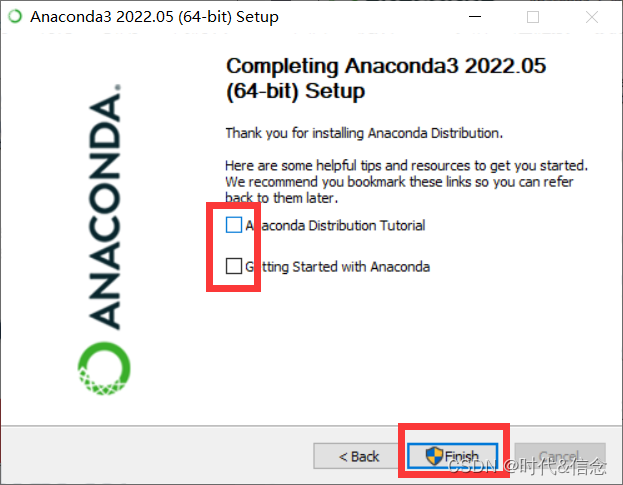Viewport: 623px width, 485px height.
Task: Tick the Getting Started with Anaconda checkbox
Action: pyautogui.click(x=234, y=266)
